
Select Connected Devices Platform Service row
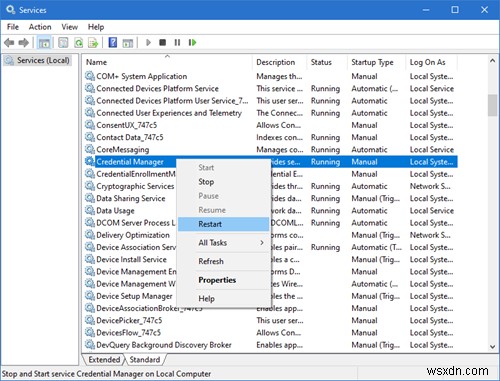(270, 88)
